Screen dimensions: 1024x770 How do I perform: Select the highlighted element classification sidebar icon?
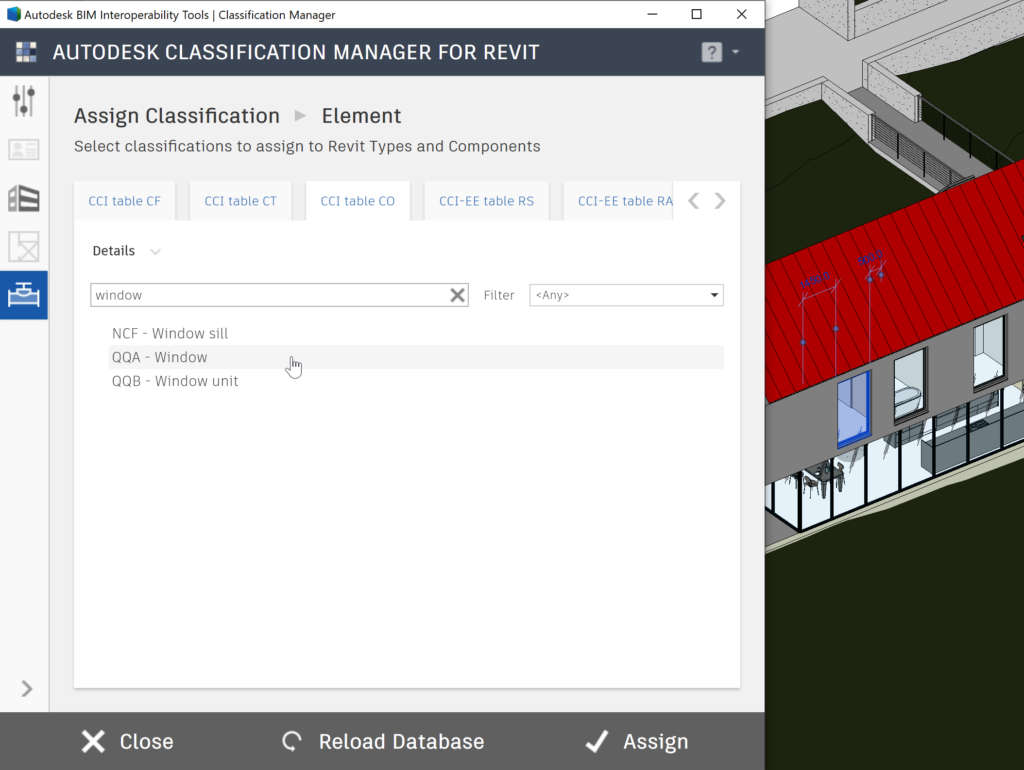24,295
